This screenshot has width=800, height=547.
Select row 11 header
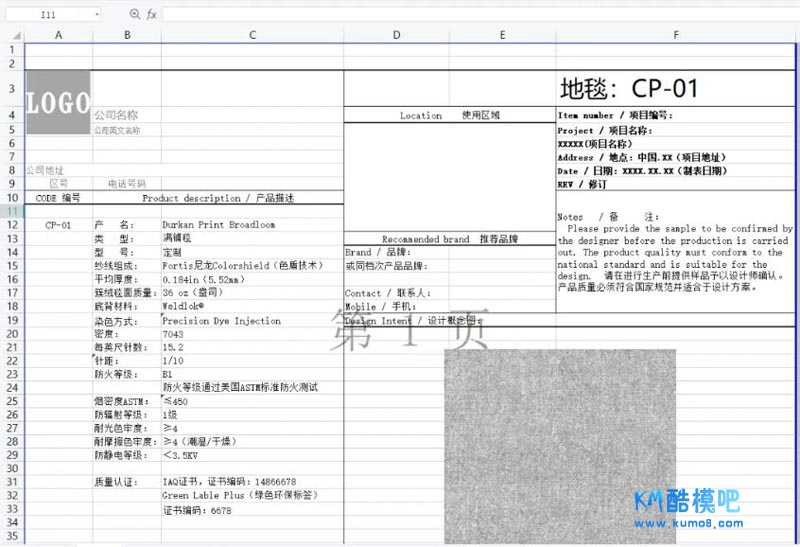point(13,211)
